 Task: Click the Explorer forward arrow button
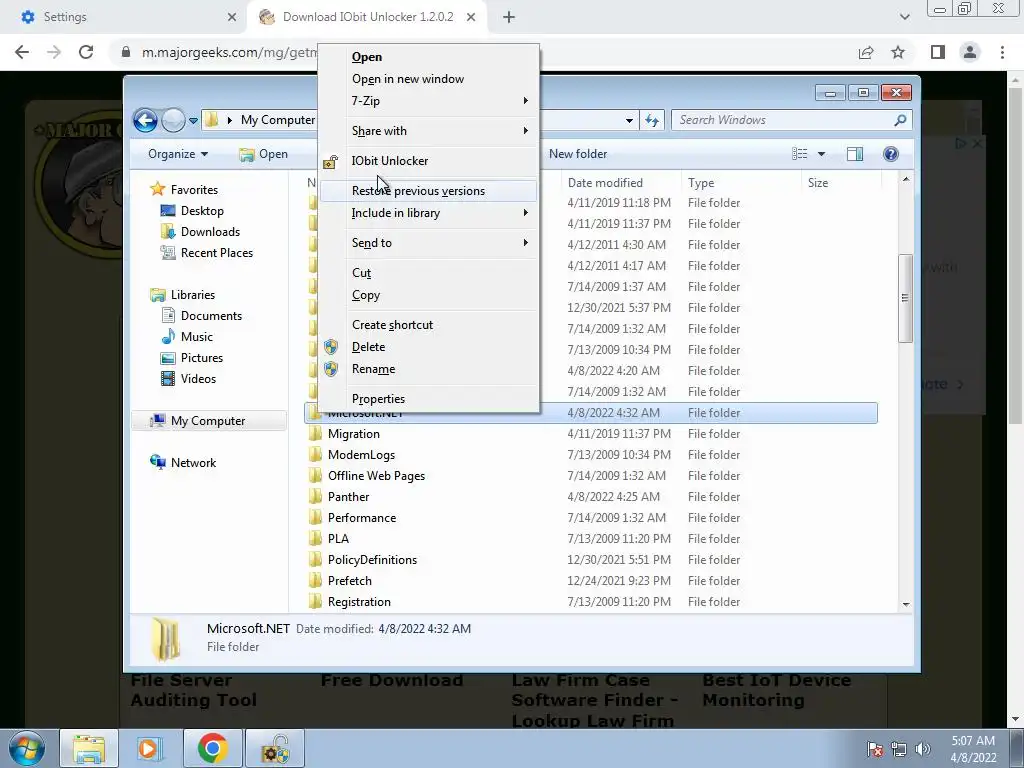pos(173,120)
